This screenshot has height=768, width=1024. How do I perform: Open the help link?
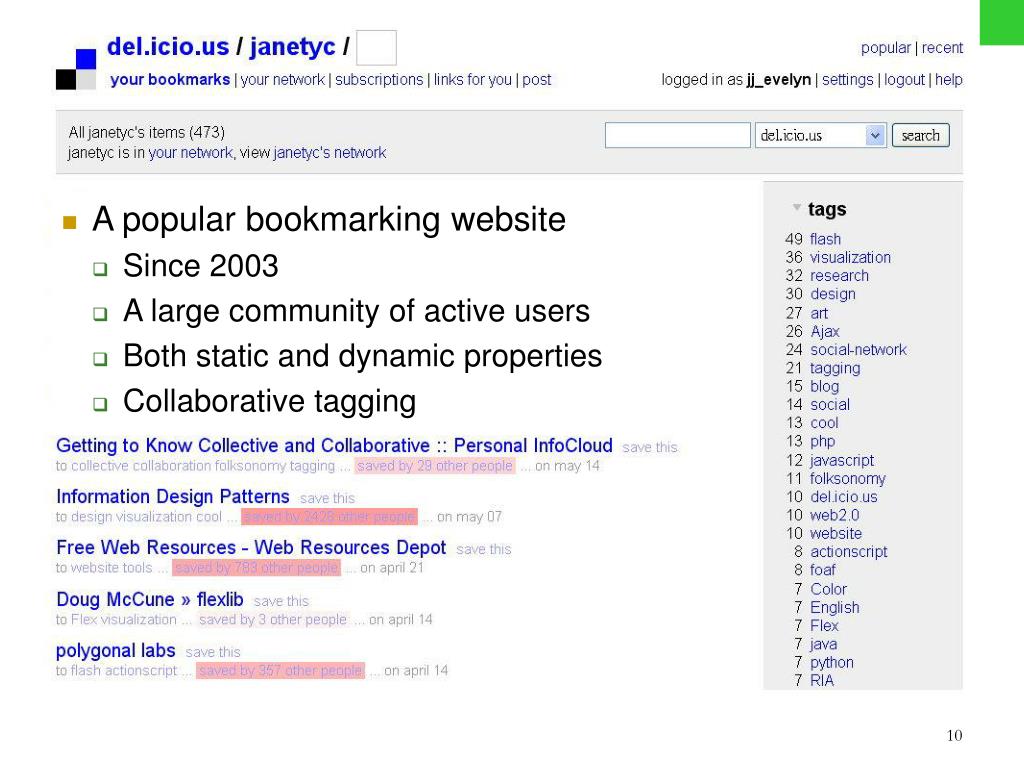pyautogui.click(x=948, y=80)
